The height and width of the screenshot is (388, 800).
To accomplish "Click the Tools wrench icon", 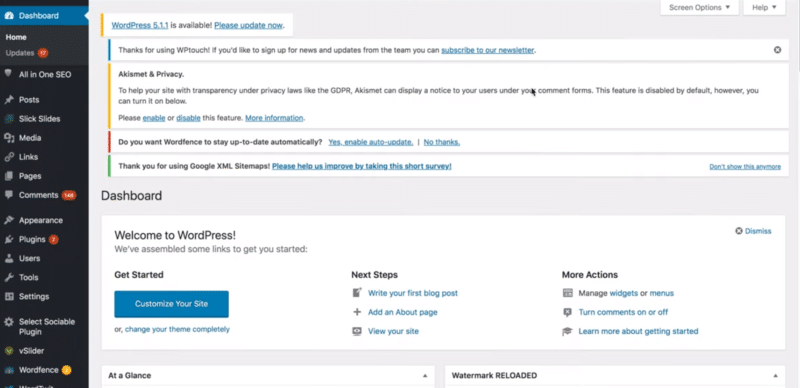I will pos(9,278).
